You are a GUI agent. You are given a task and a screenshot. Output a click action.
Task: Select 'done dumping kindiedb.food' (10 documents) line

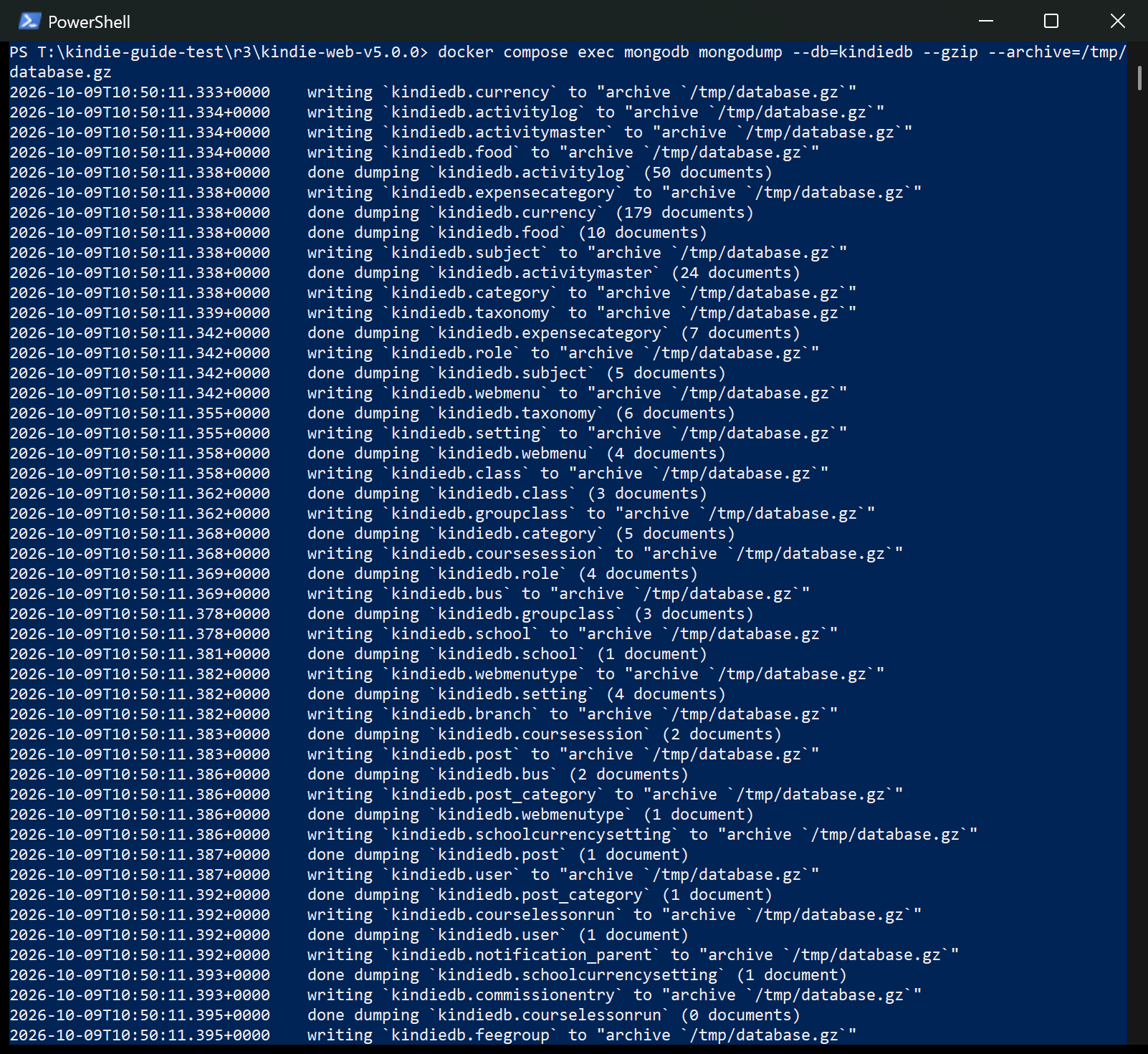point(358,233)
